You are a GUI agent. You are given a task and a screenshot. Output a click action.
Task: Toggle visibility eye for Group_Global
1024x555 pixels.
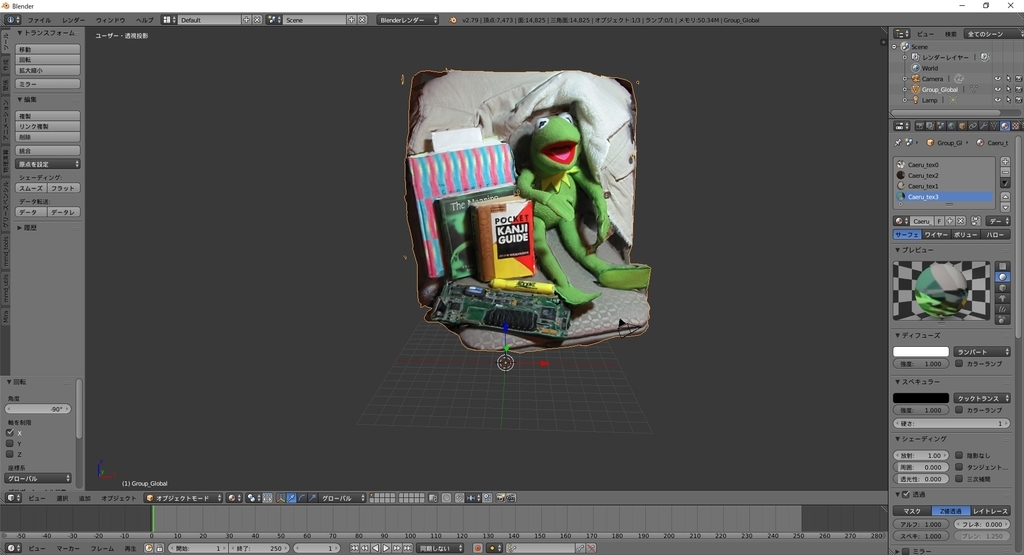[998, 89]
